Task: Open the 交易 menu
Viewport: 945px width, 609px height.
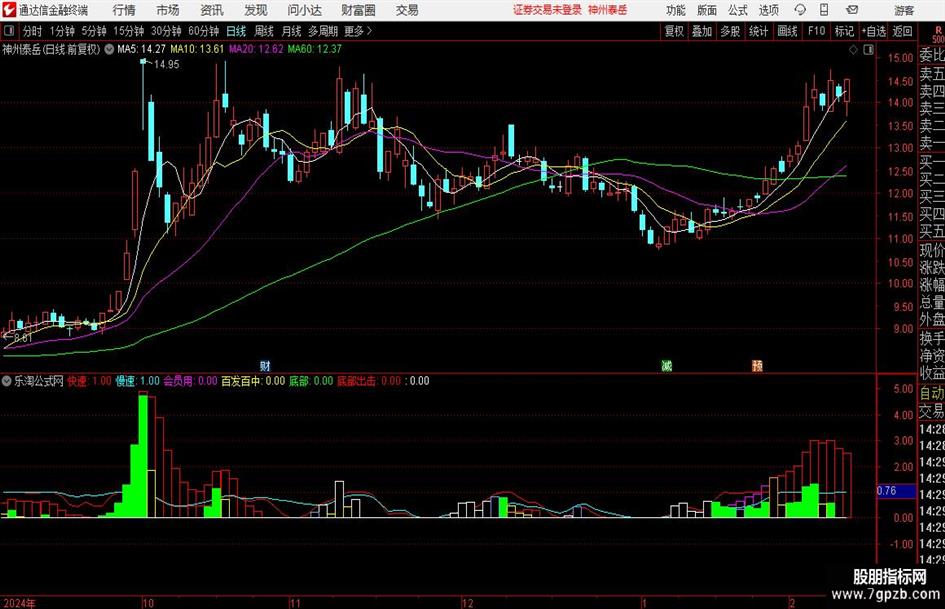Action: pos(407,10)
